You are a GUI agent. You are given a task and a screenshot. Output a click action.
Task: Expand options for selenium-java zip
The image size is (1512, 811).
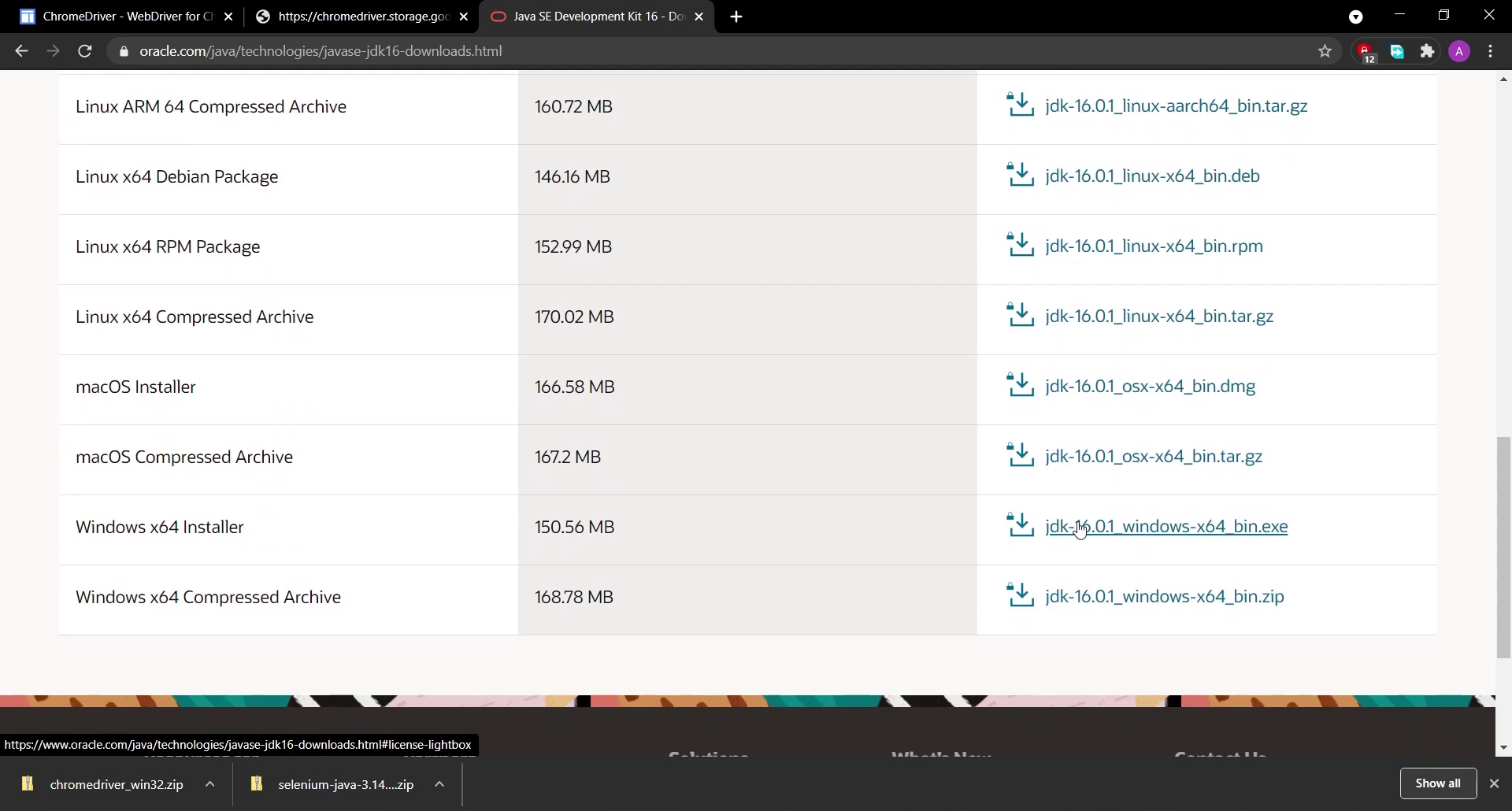coord(440,784)
